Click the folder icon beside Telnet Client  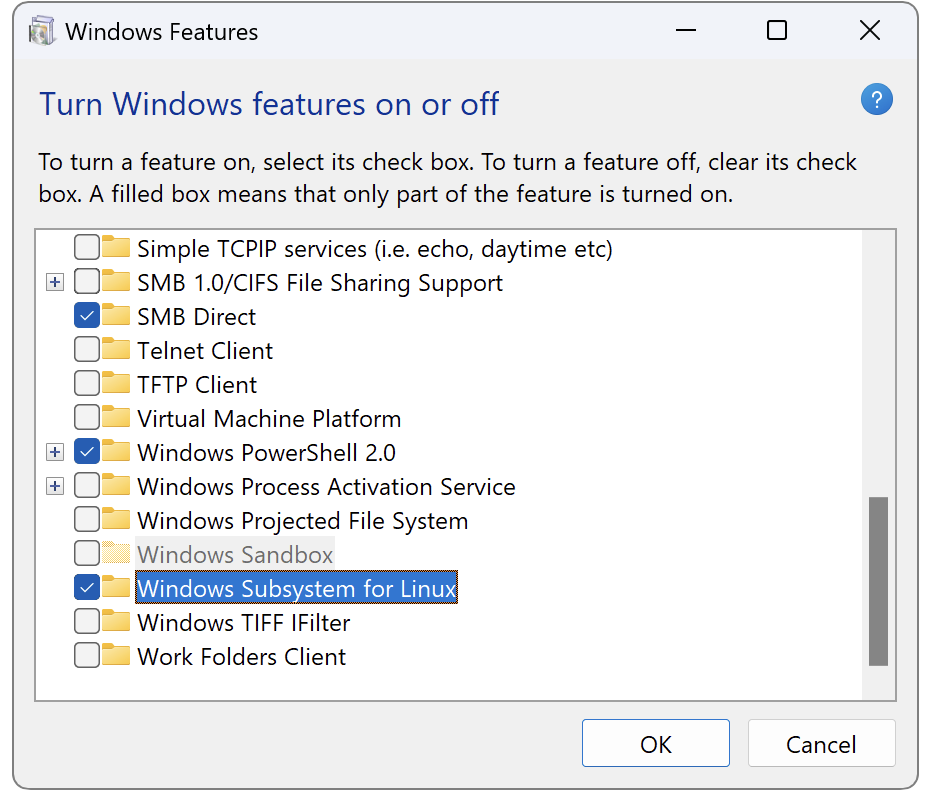click(116, 349)
